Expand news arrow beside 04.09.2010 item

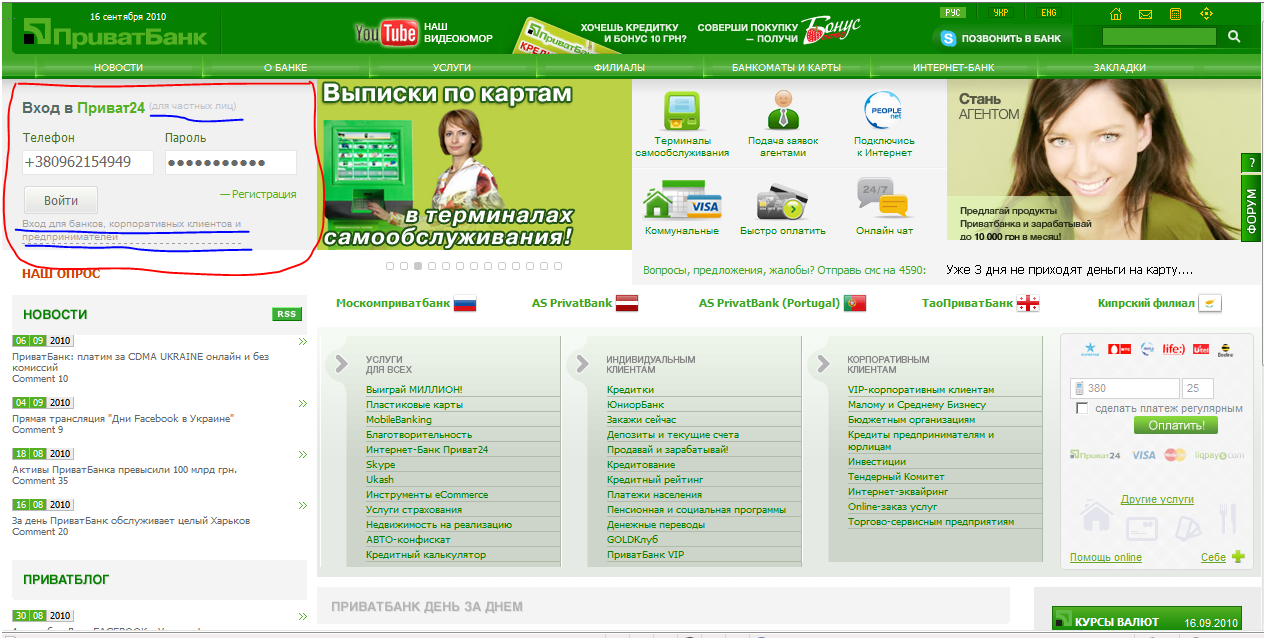pyautogui.click(x=303, y=404)
